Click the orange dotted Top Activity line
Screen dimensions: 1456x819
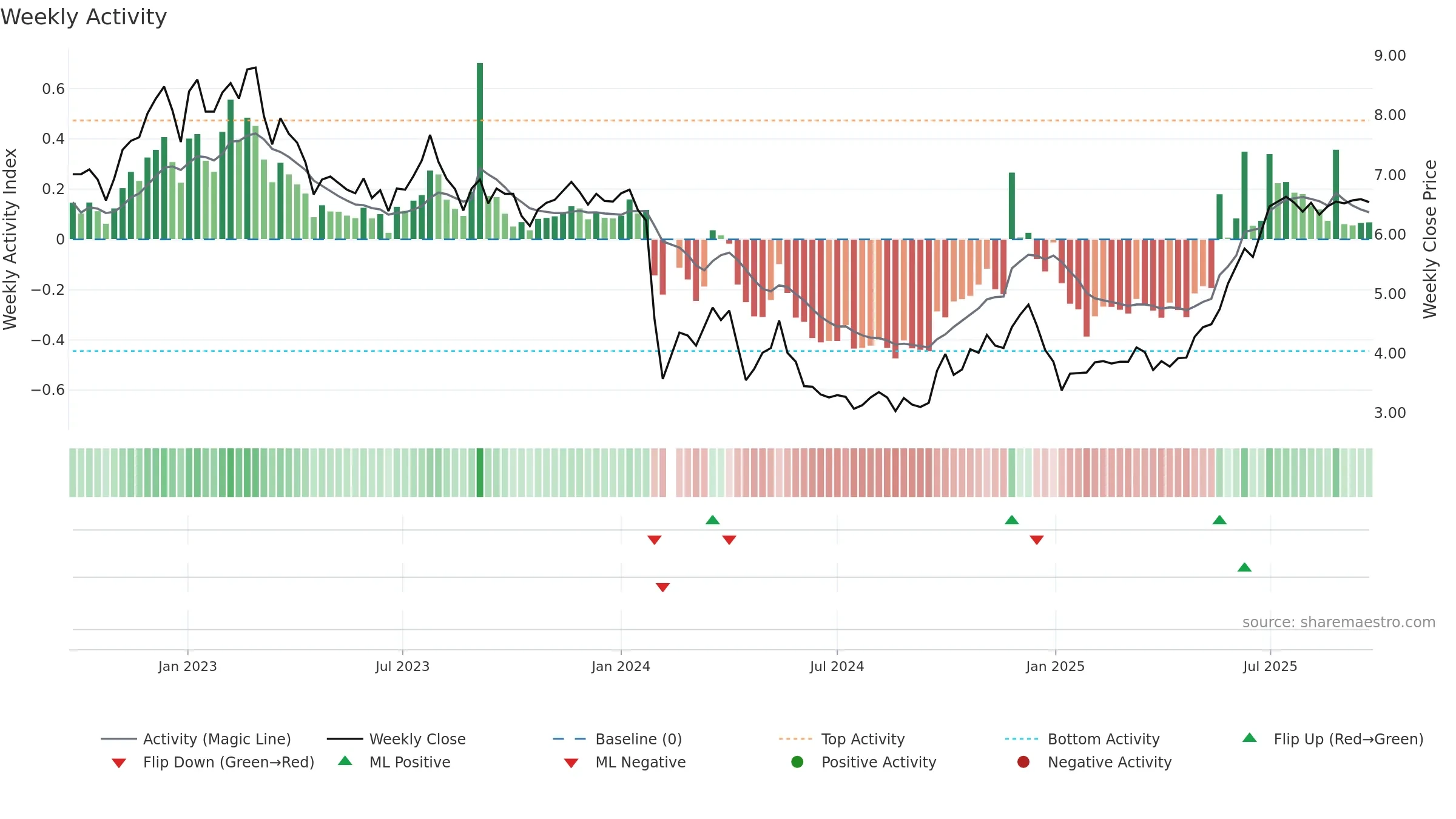pos(721,121)
